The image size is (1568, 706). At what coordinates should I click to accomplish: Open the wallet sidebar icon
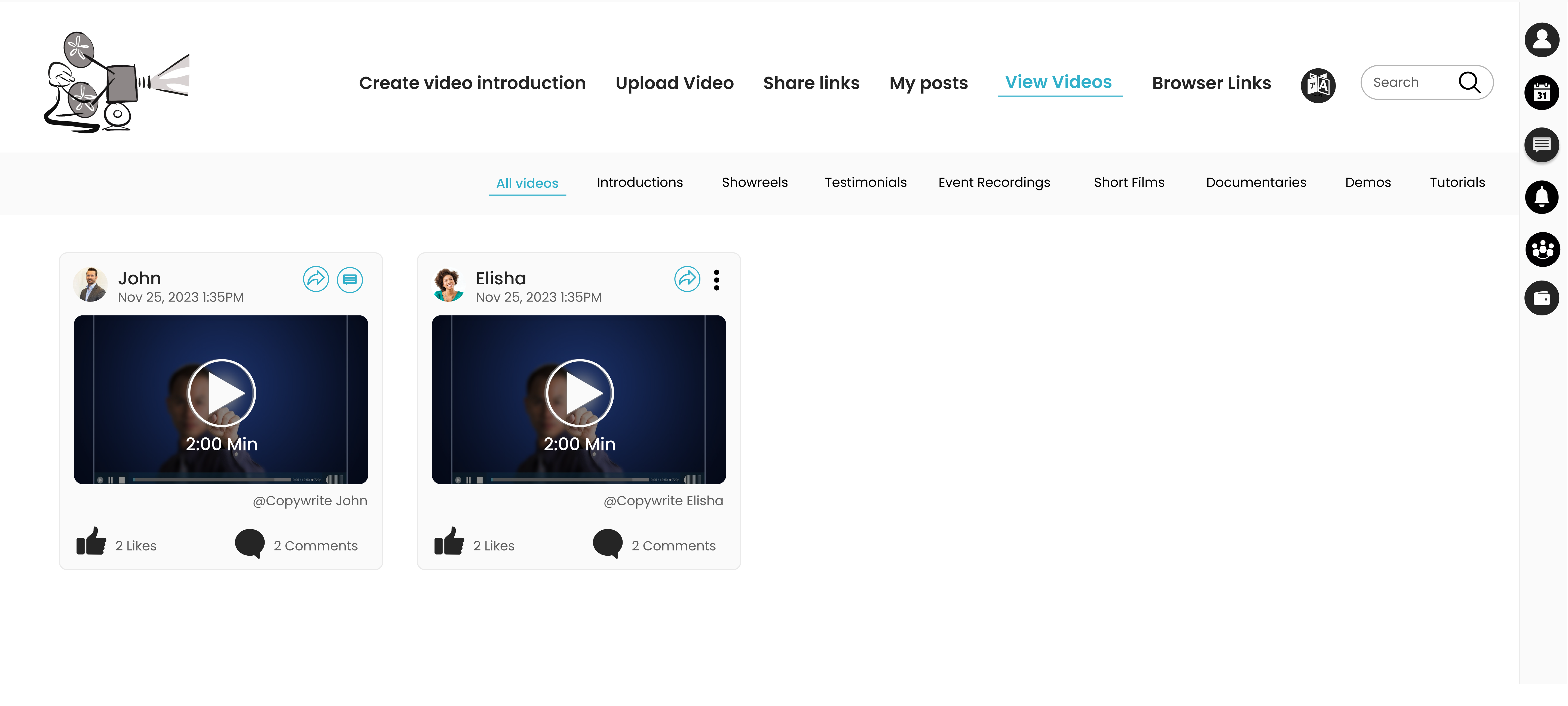tap(1541, 298)
